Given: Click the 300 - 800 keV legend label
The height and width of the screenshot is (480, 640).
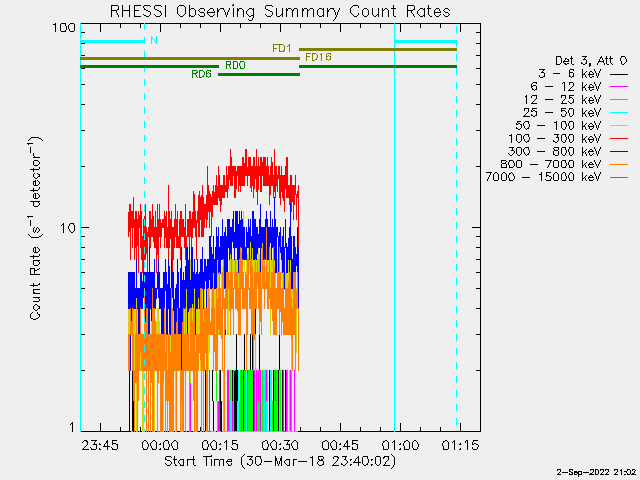Looking at the screenshot, I should [554, 151].
